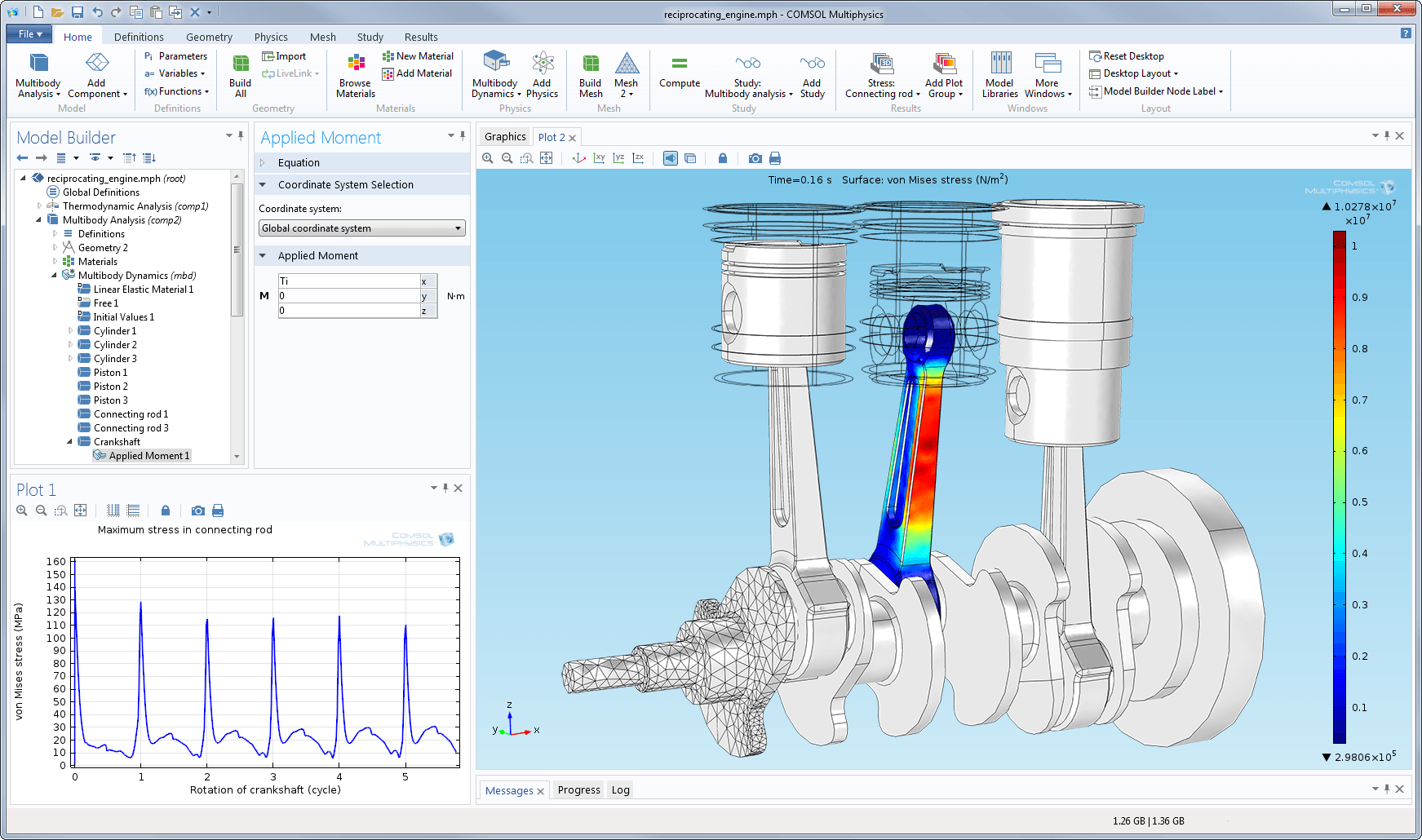The height and width of the screenshot is (840, 1422).
Task: Click zoom box icon in Plot 2 toolbar
Action: pos(527,158)
